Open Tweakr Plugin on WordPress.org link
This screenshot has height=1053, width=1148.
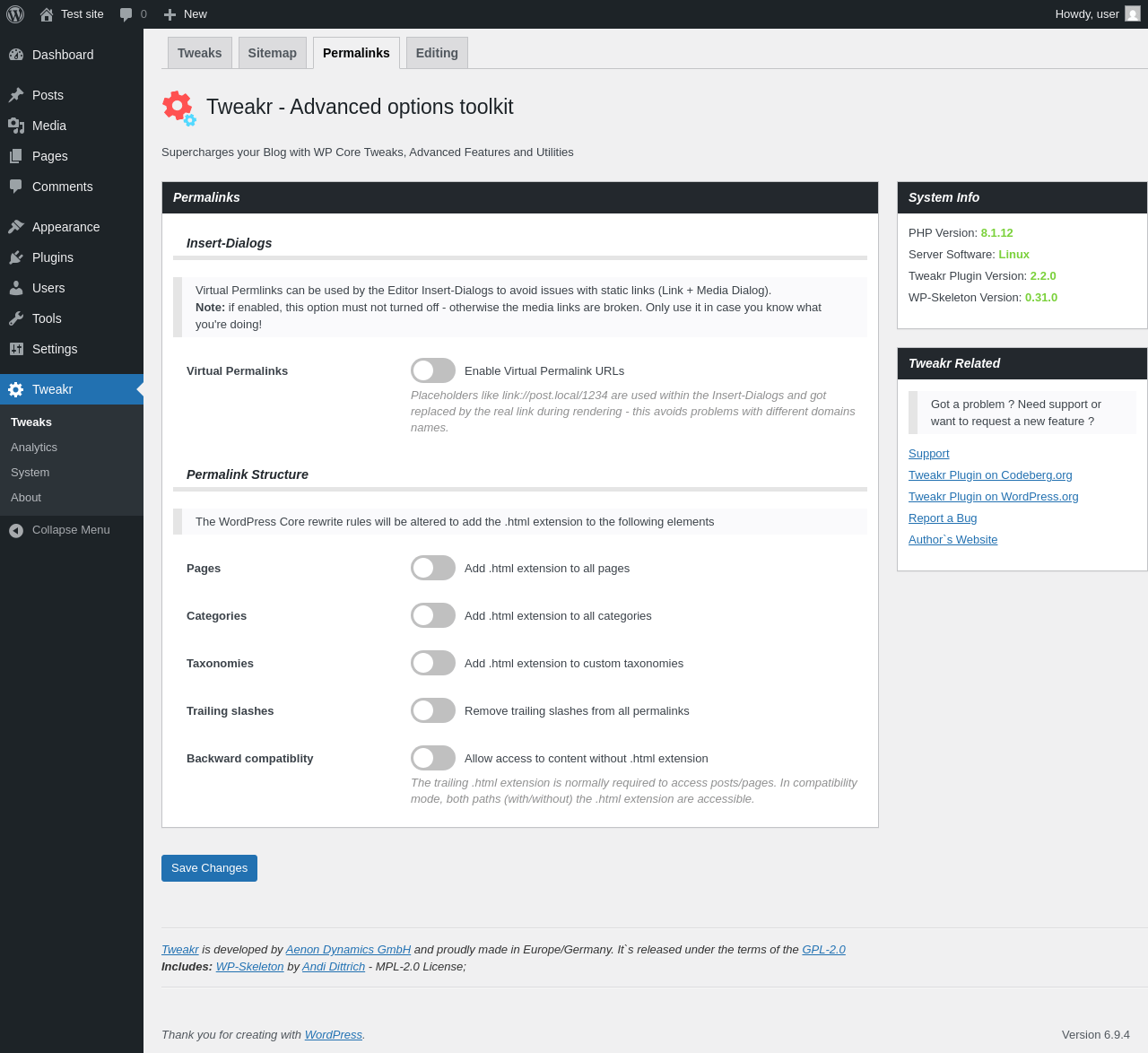tap(994, 497)
